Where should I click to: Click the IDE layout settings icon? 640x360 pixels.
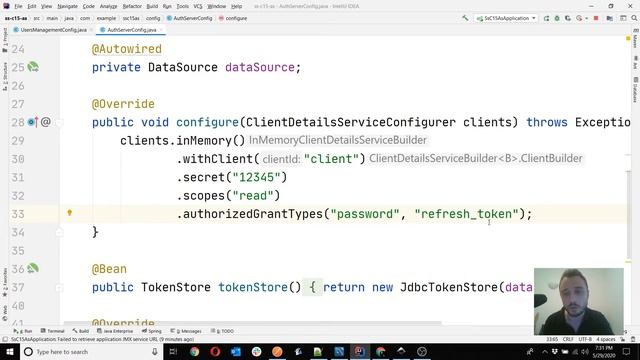pos(623,18)
